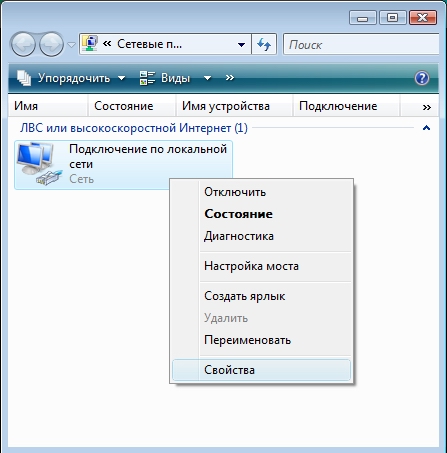This screenshot has width=447, height=453.
Task: Click the Упорядочить stacked pages icon
Action: click(24, 78)
